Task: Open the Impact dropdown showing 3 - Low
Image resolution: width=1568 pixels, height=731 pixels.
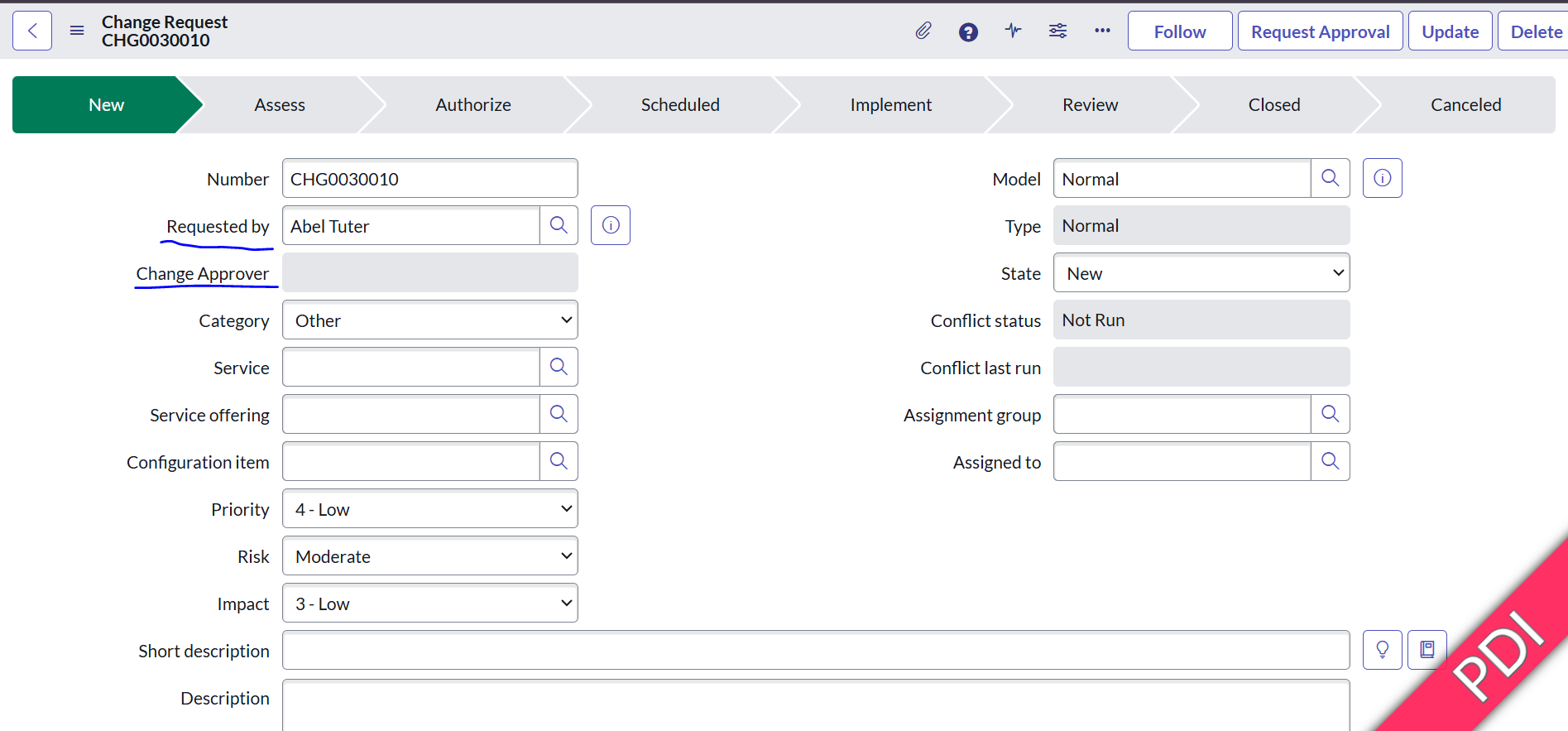Action: 430,603
